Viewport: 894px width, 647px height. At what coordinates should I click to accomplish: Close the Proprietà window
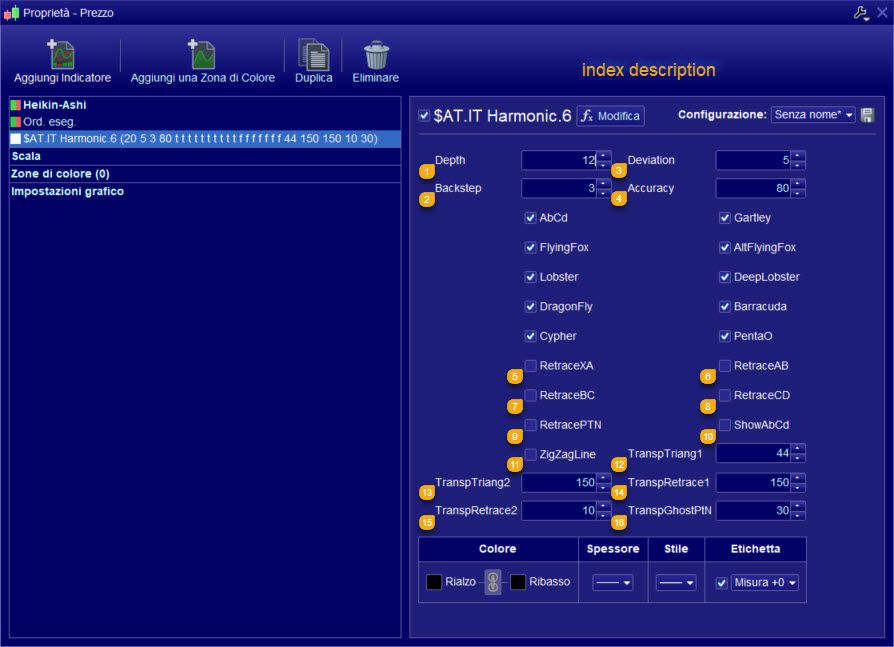pos(882,13)
